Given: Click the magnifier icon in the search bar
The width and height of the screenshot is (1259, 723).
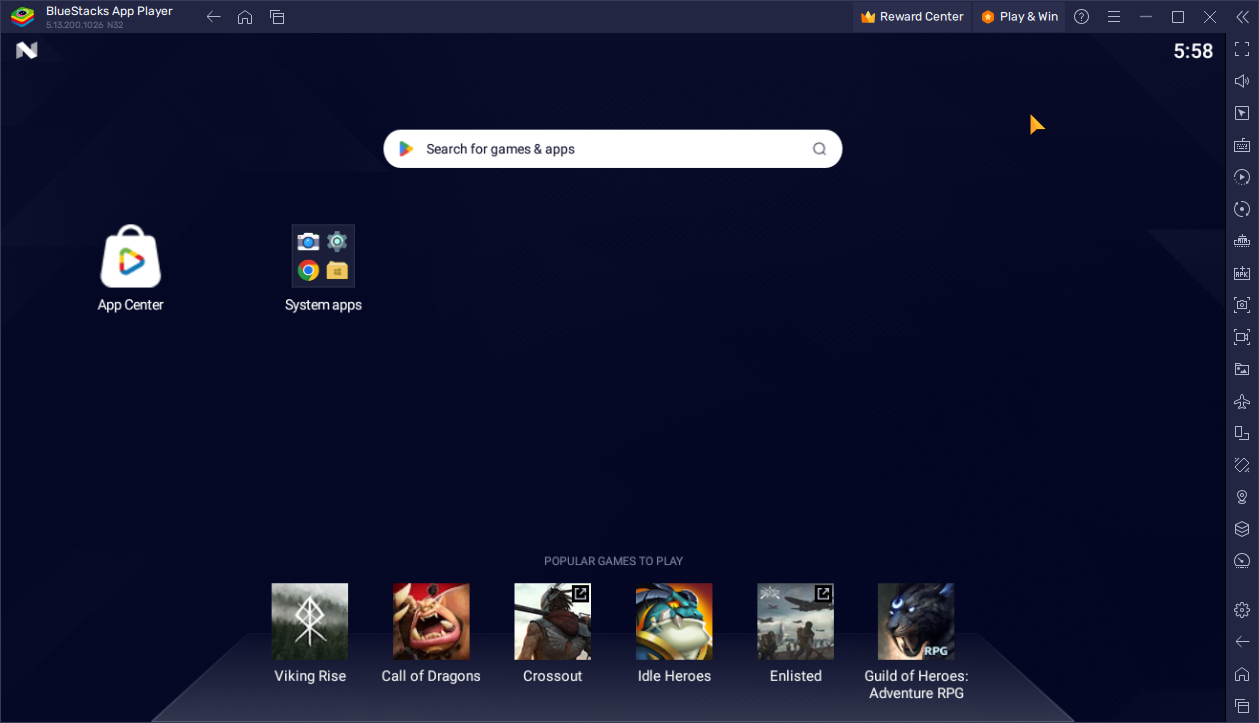Looking at the screenshot, I should tap(819, 149).
